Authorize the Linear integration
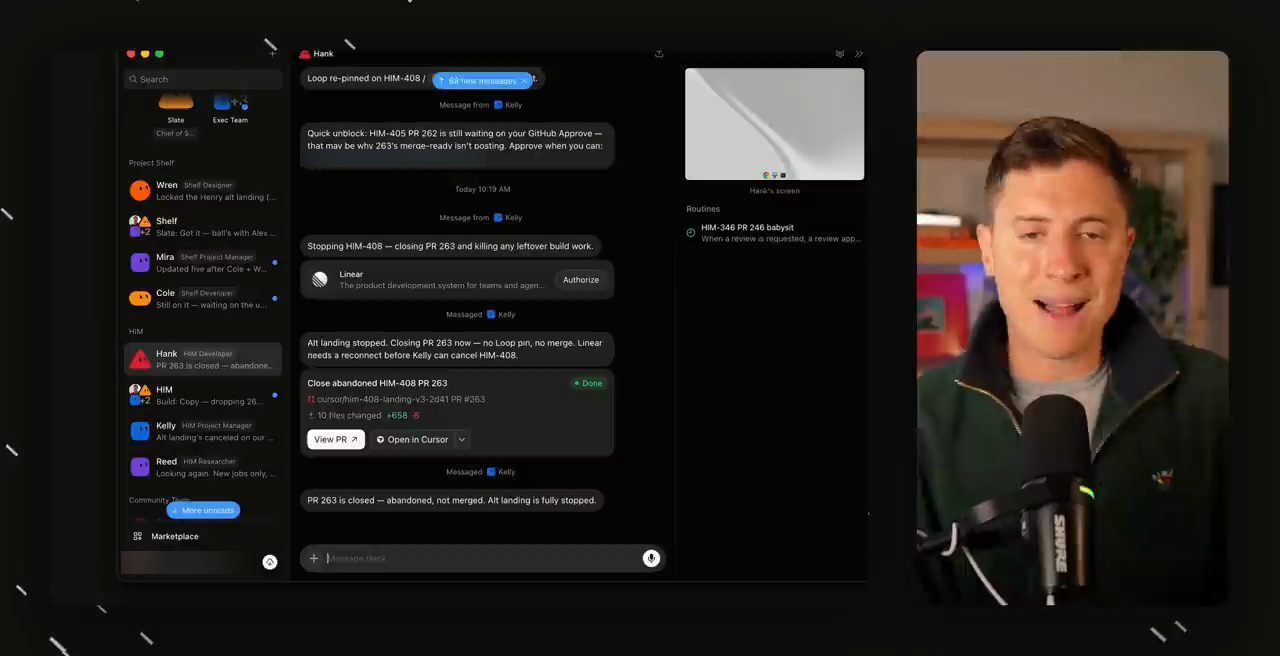 click(581, 280)
